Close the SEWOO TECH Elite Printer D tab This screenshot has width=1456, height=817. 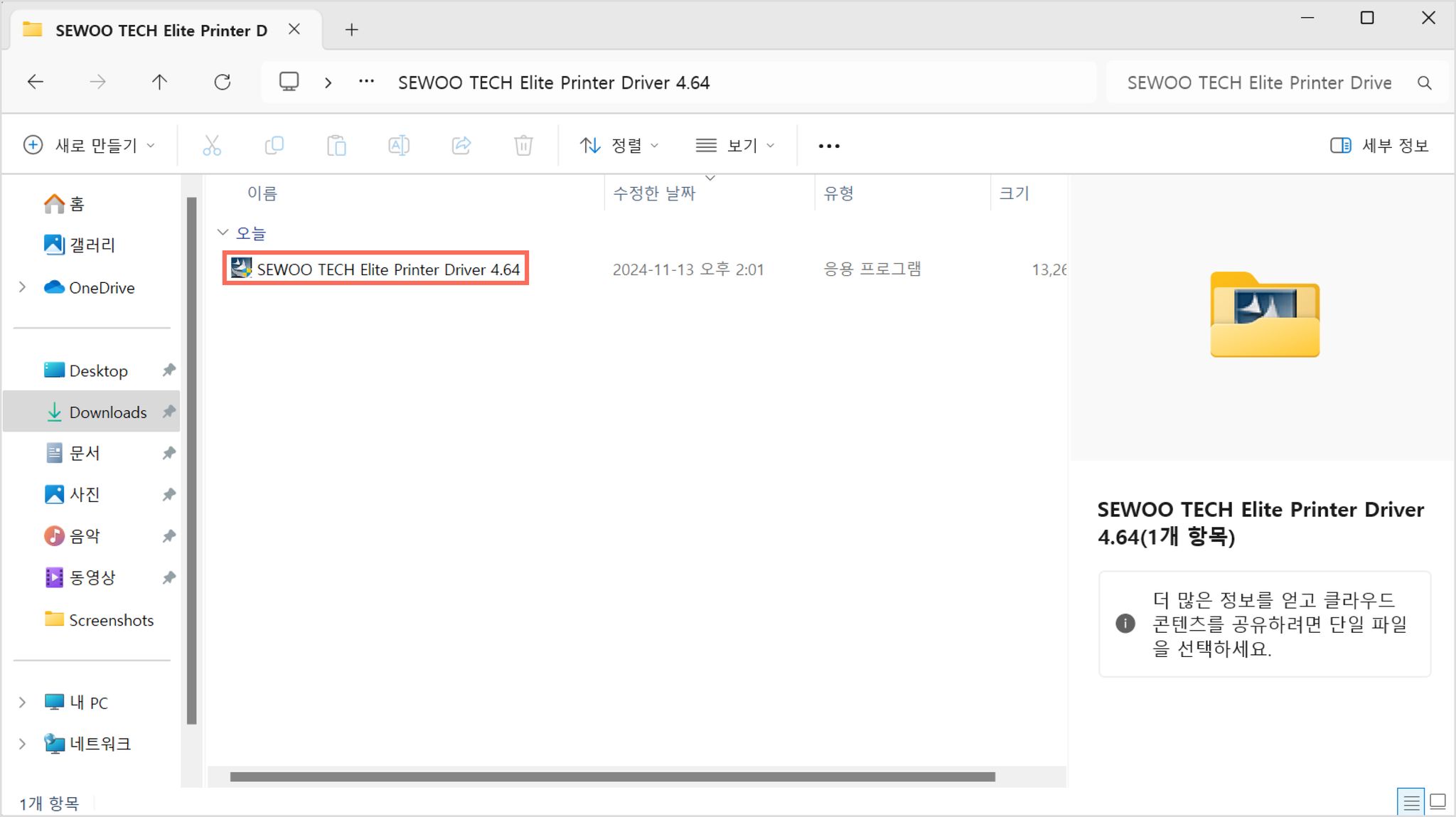tap(294, 30)
